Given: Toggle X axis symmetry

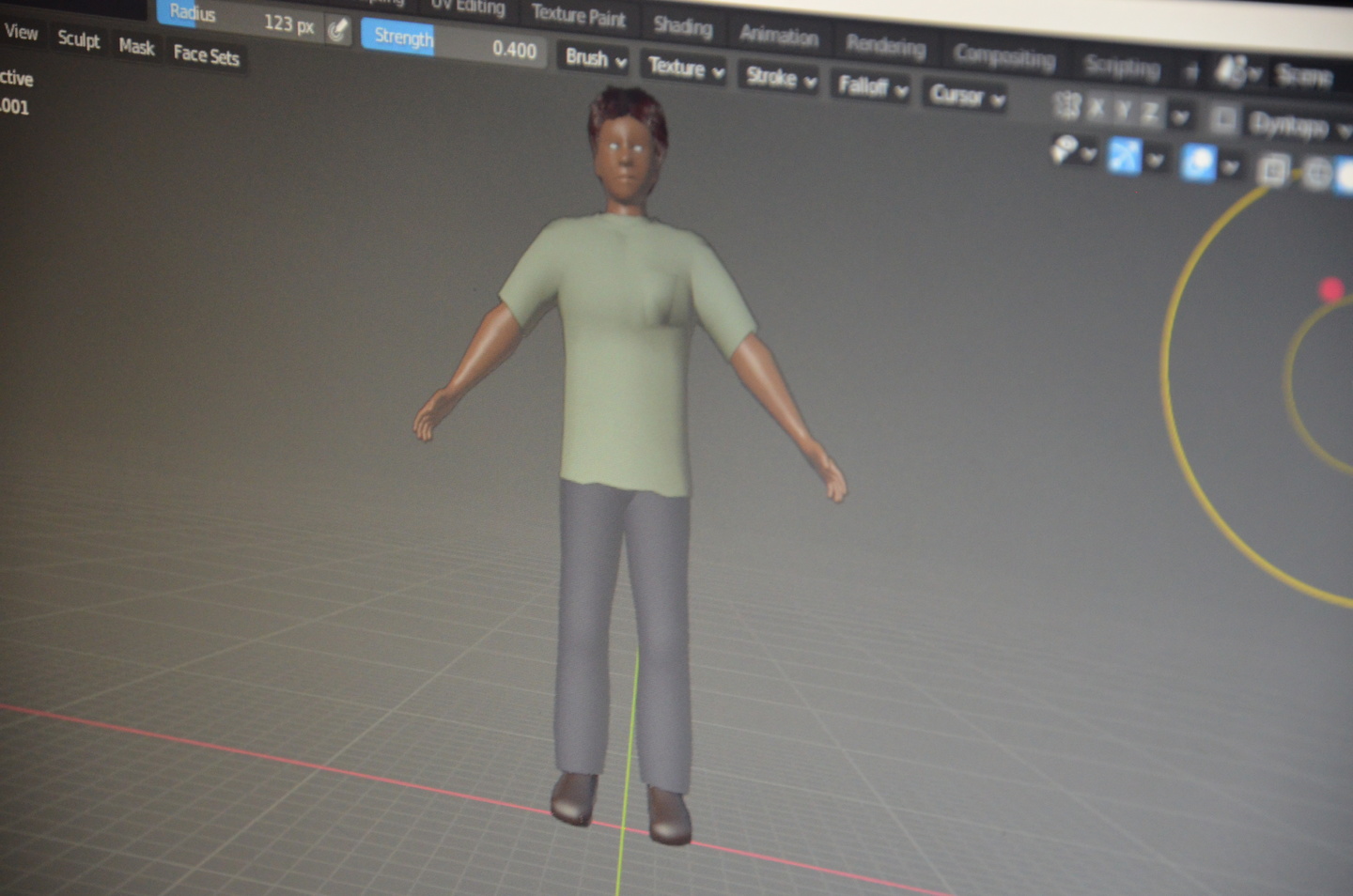Looking at the screenshot, I should pos(1096,109).
